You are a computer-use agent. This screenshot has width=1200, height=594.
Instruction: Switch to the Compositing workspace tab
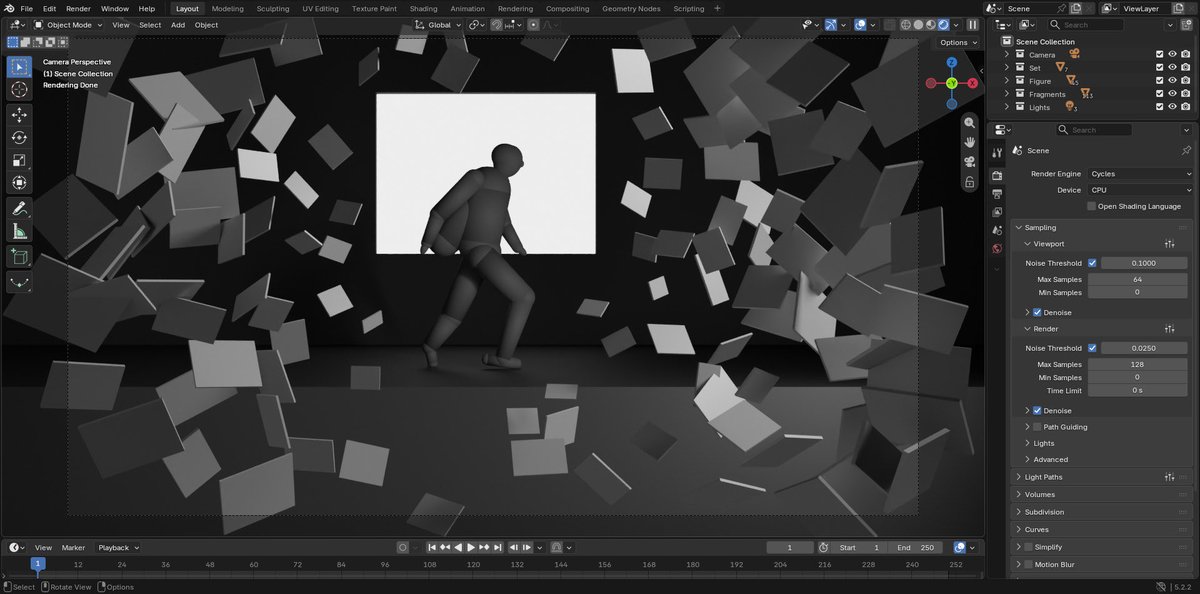[x=567, y=8]
